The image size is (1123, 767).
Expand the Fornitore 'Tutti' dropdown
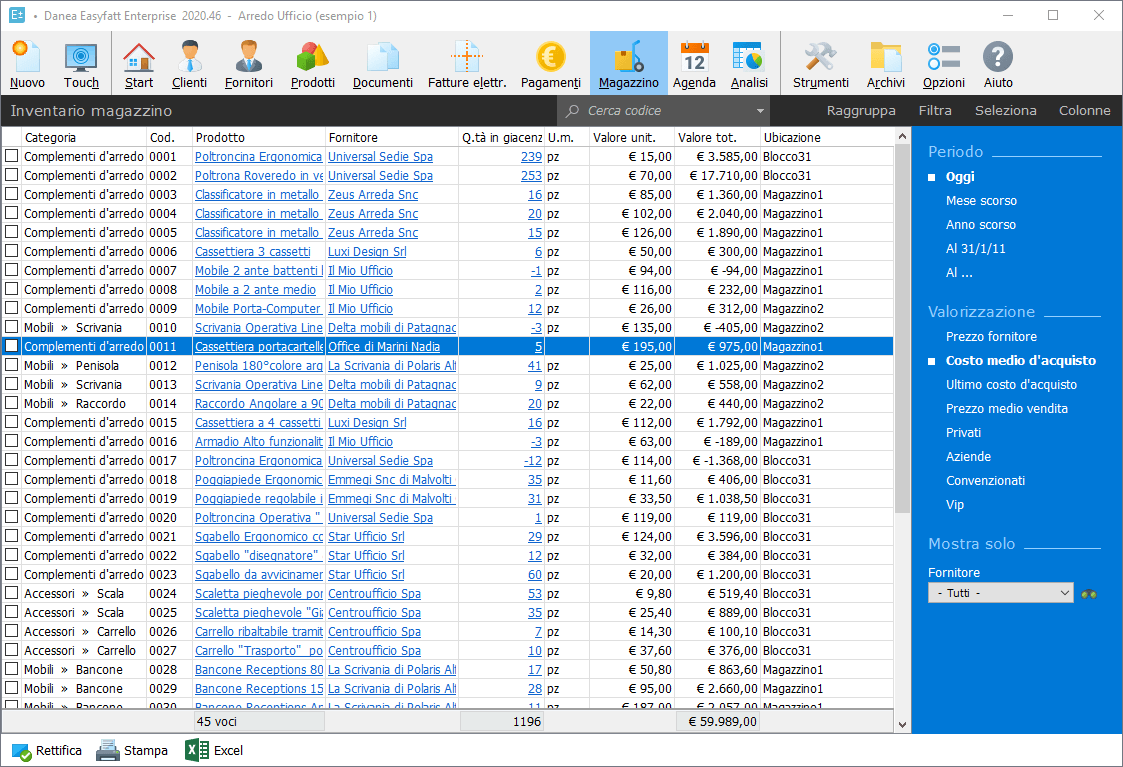[1064, 593]
